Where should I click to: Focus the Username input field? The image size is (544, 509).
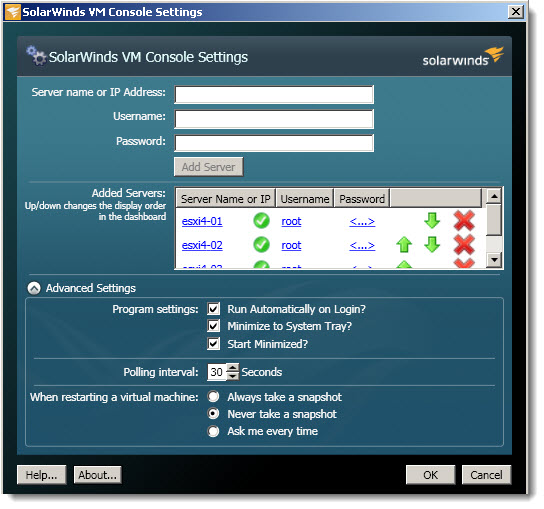click(x=274, y=119)
